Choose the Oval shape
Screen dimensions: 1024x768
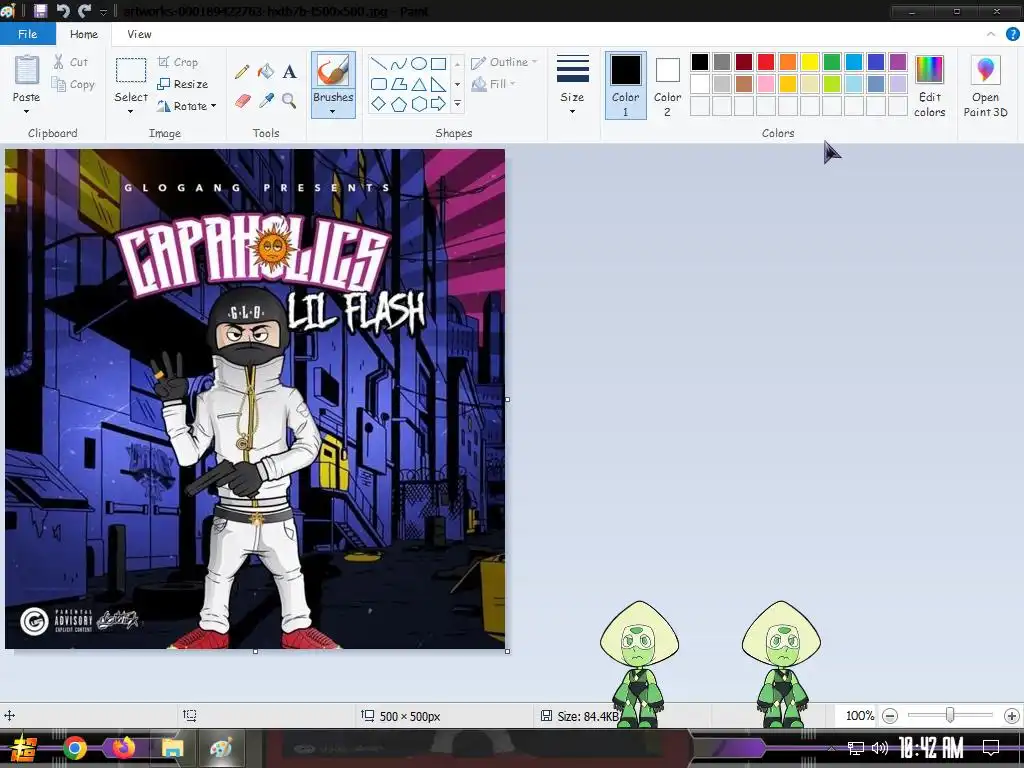(419, 63)
